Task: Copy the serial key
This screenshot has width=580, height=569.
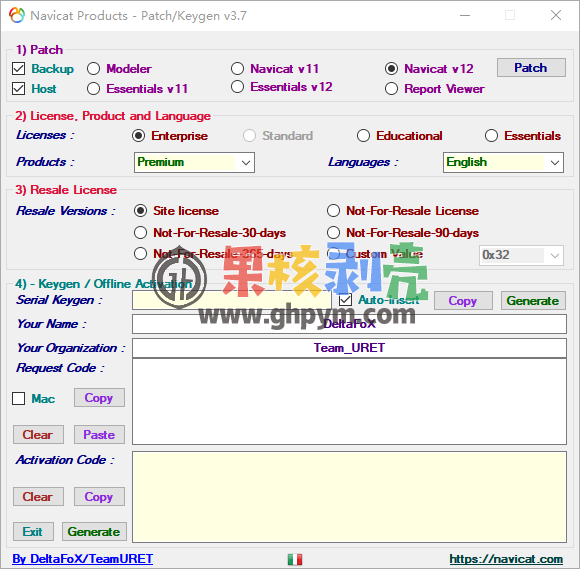Action: coord(463,300)
